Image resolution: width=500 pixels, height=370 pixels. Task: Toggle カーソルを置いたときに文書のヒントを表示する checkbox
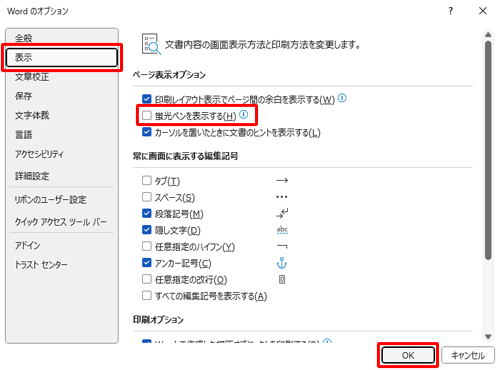point(147,132)
